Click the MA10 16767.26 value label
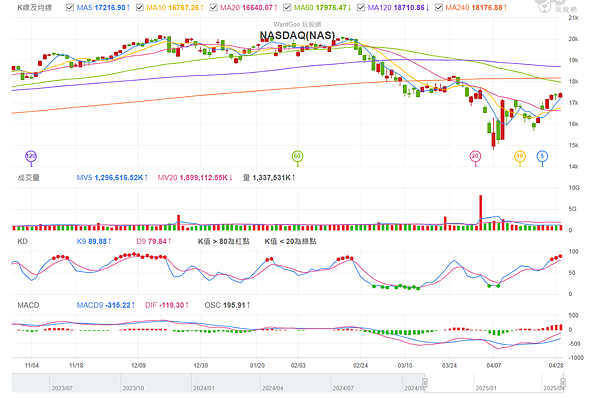 [175, 8]
